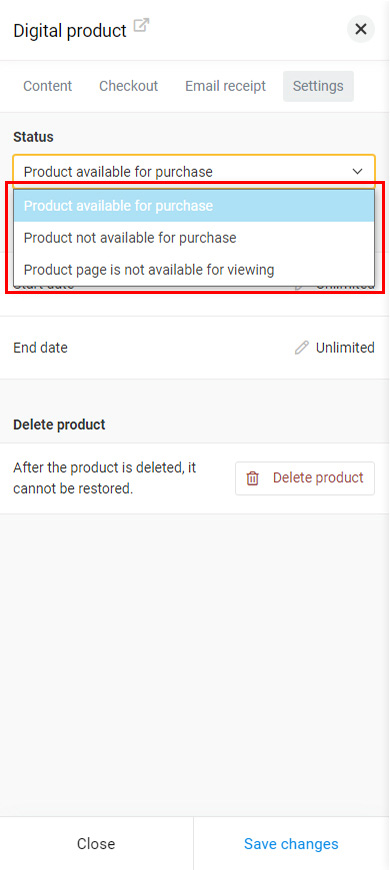Click the pencil edit icon for End date
The height and width of the screenshot is (870, 390).
coord(301,348)
